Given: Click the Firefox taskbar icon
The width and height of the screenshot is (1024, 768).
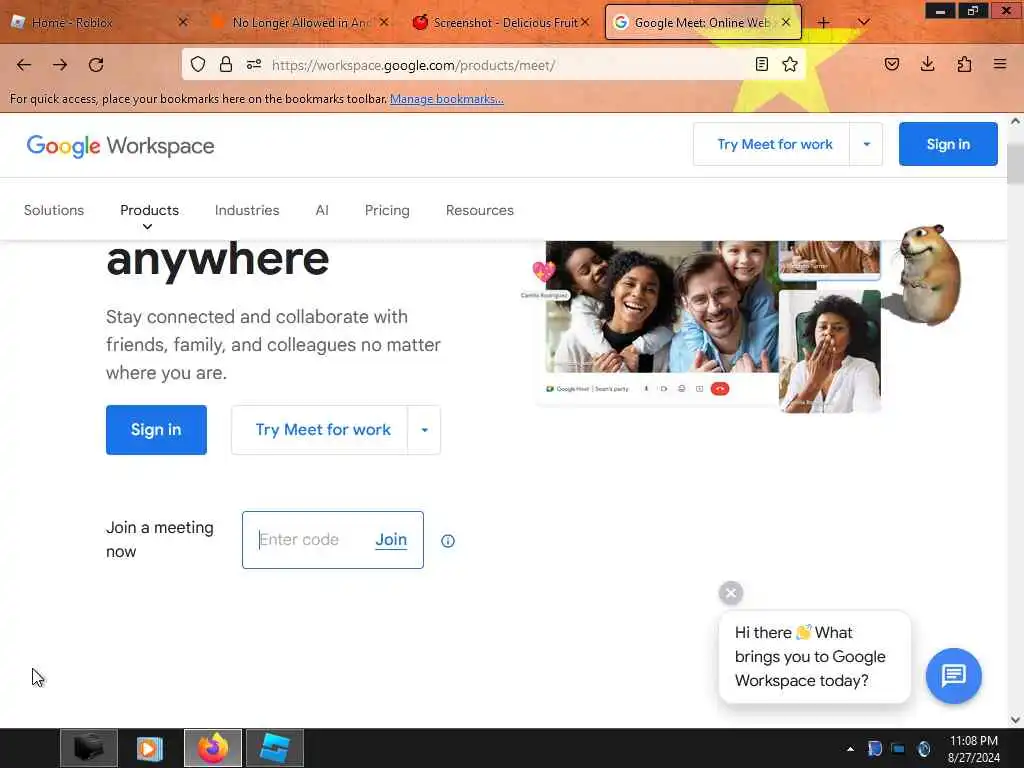Looking at the screenshot, I should 213,748.
